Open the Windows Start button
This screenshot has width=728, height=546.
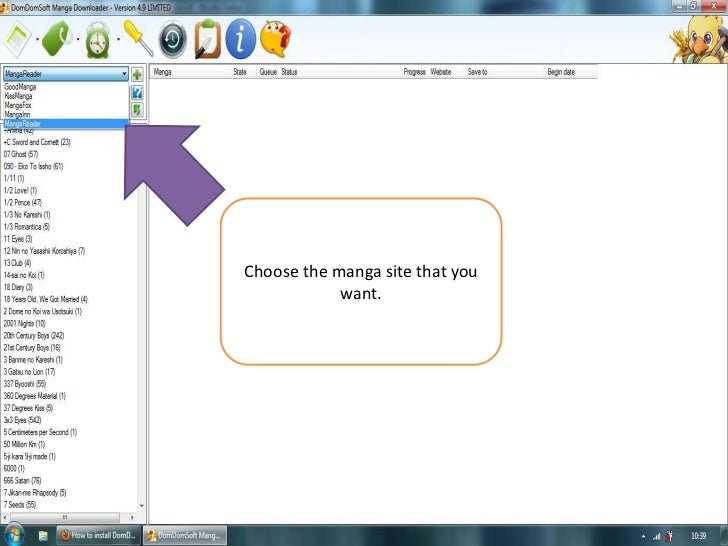click(13, 535)
